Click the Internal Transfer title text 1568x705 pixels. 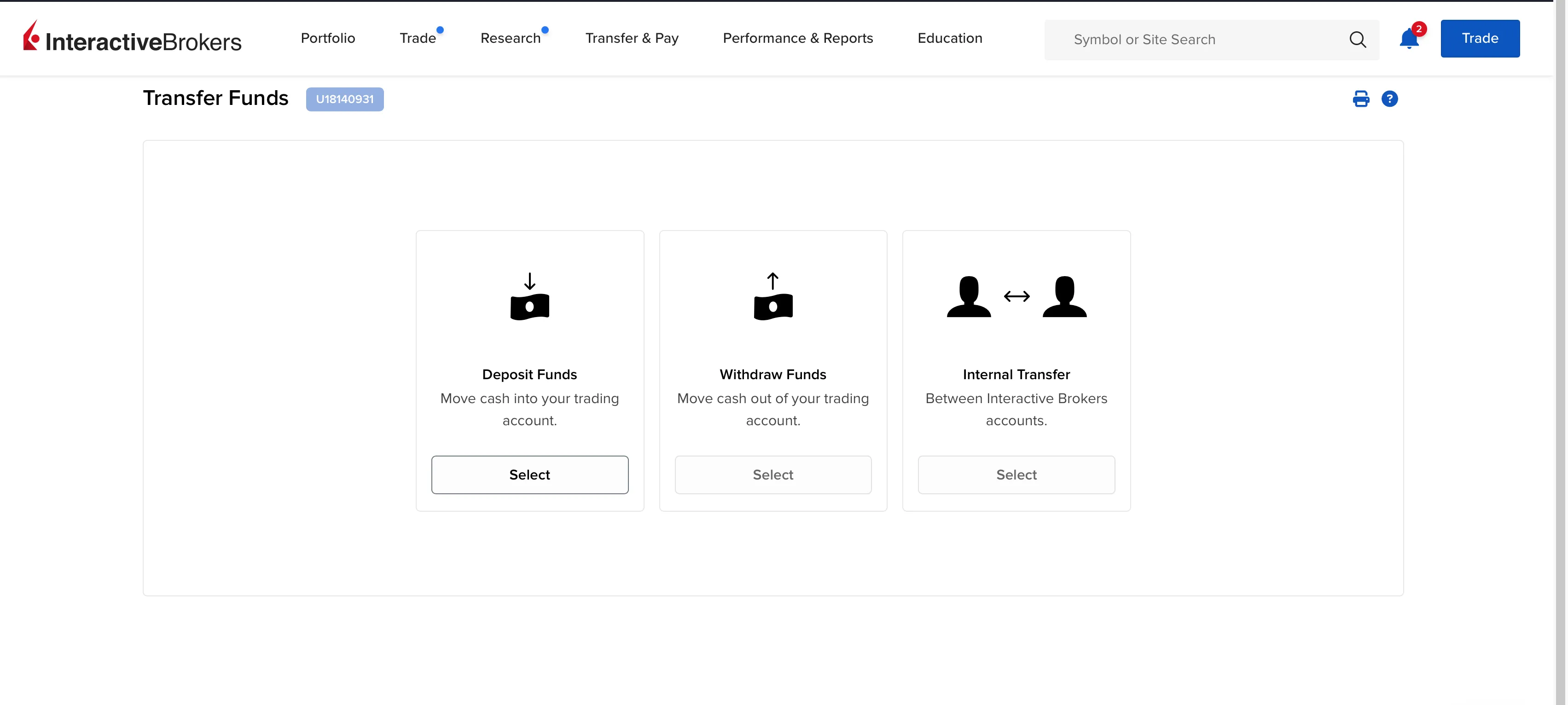[1016, 374]
